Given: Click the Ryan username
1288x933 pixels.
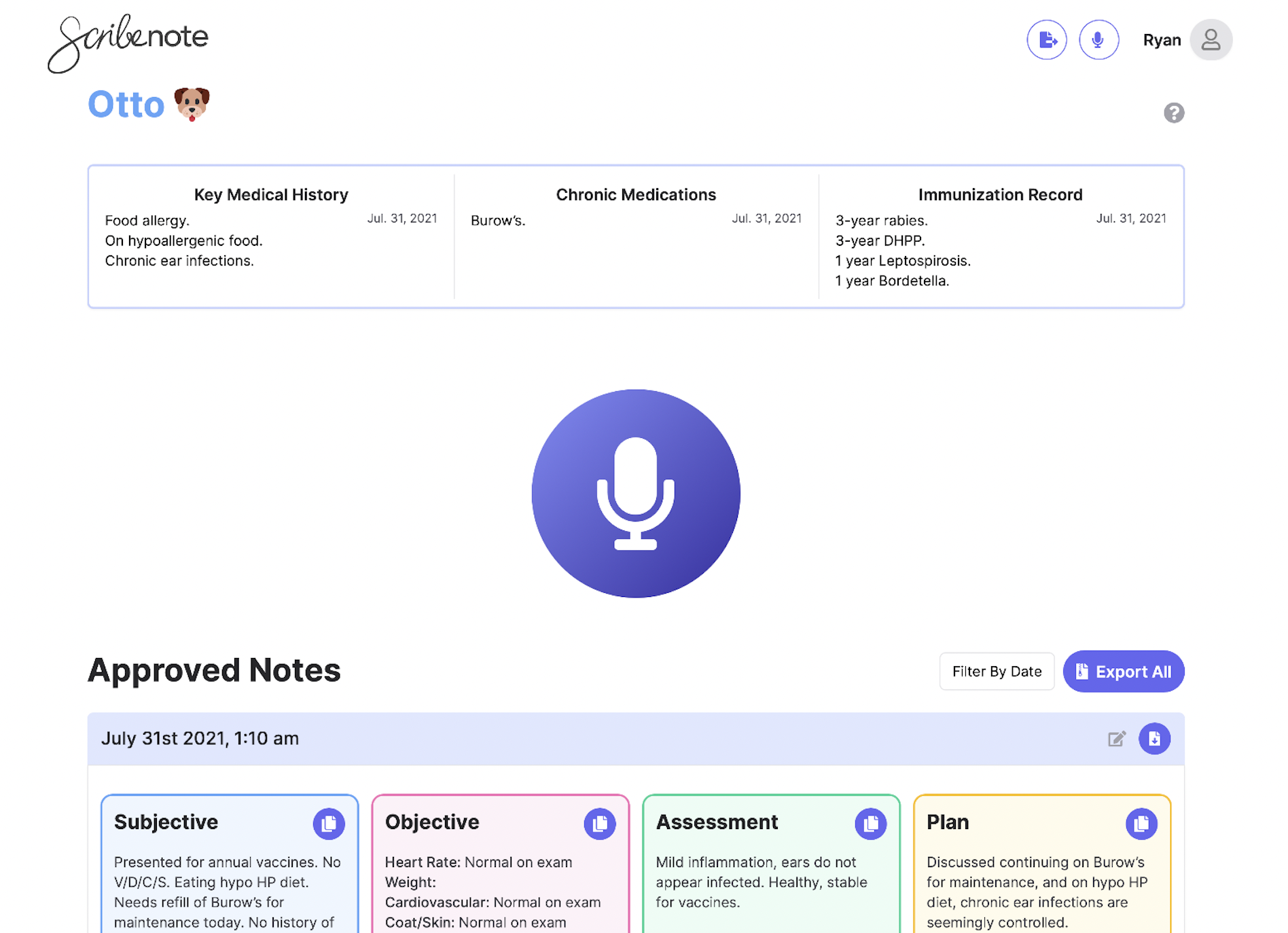Looking at the screenshot, I should (1162, 40).
